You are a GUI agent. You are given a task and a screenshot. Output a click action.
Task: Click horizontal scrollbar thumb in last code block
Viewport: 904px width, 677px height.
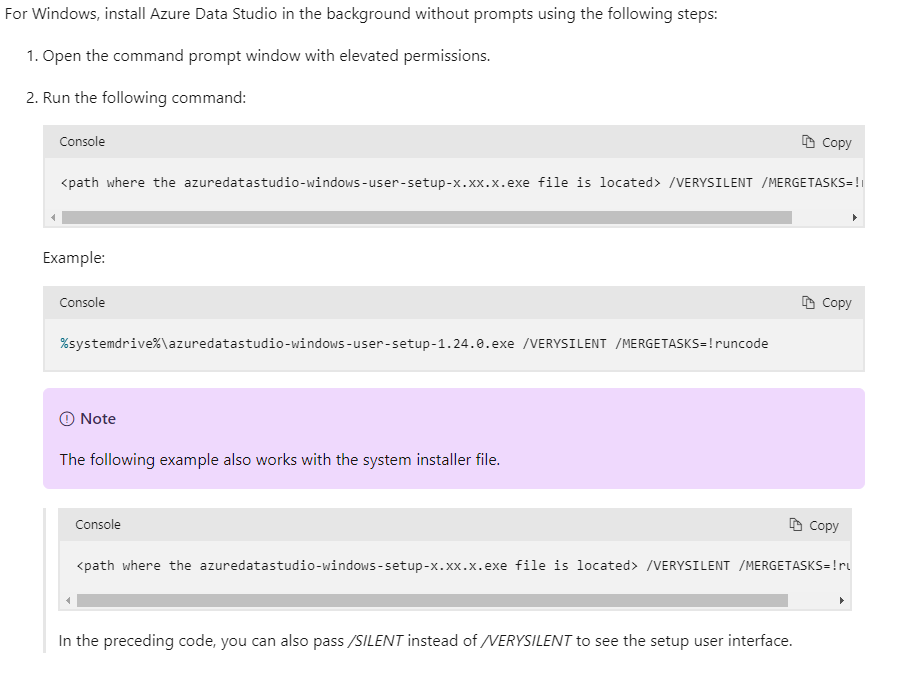[432, 601]
